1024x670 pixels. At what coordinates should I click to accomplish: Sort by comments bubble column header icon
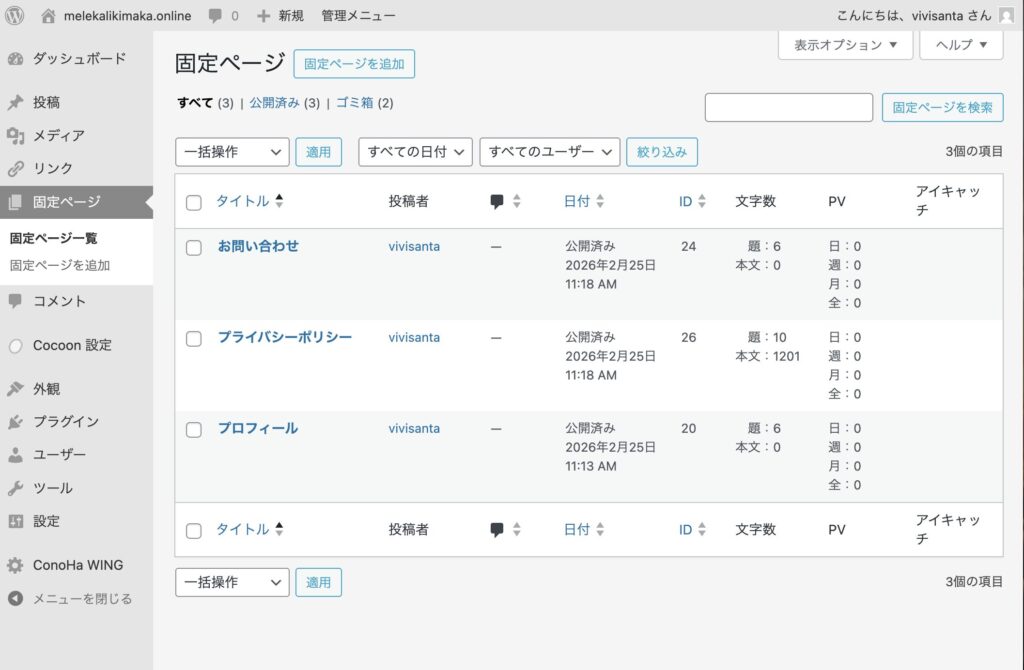[x=497, y=202]
